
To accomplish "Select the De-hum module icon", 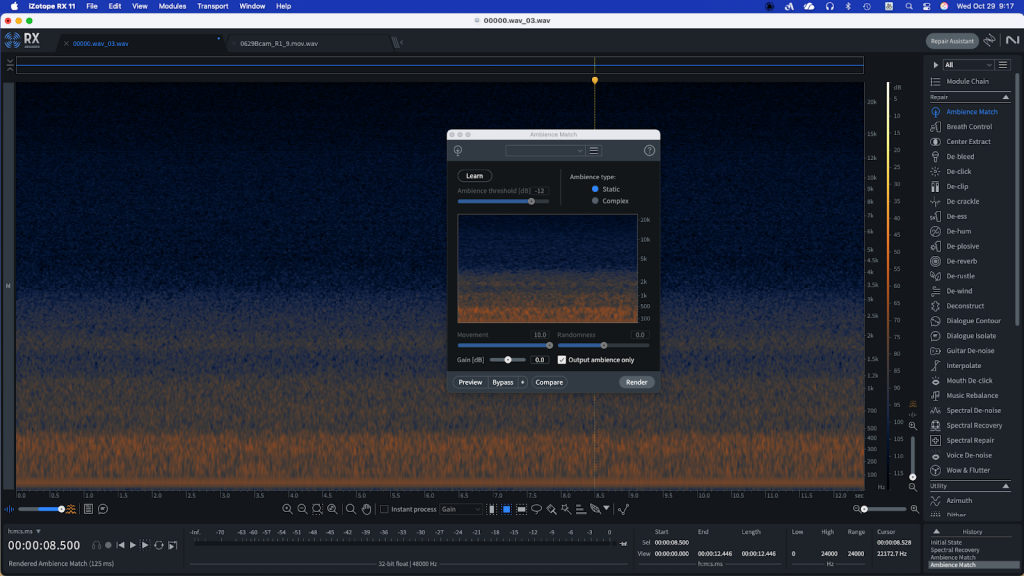I will point(936,231).
